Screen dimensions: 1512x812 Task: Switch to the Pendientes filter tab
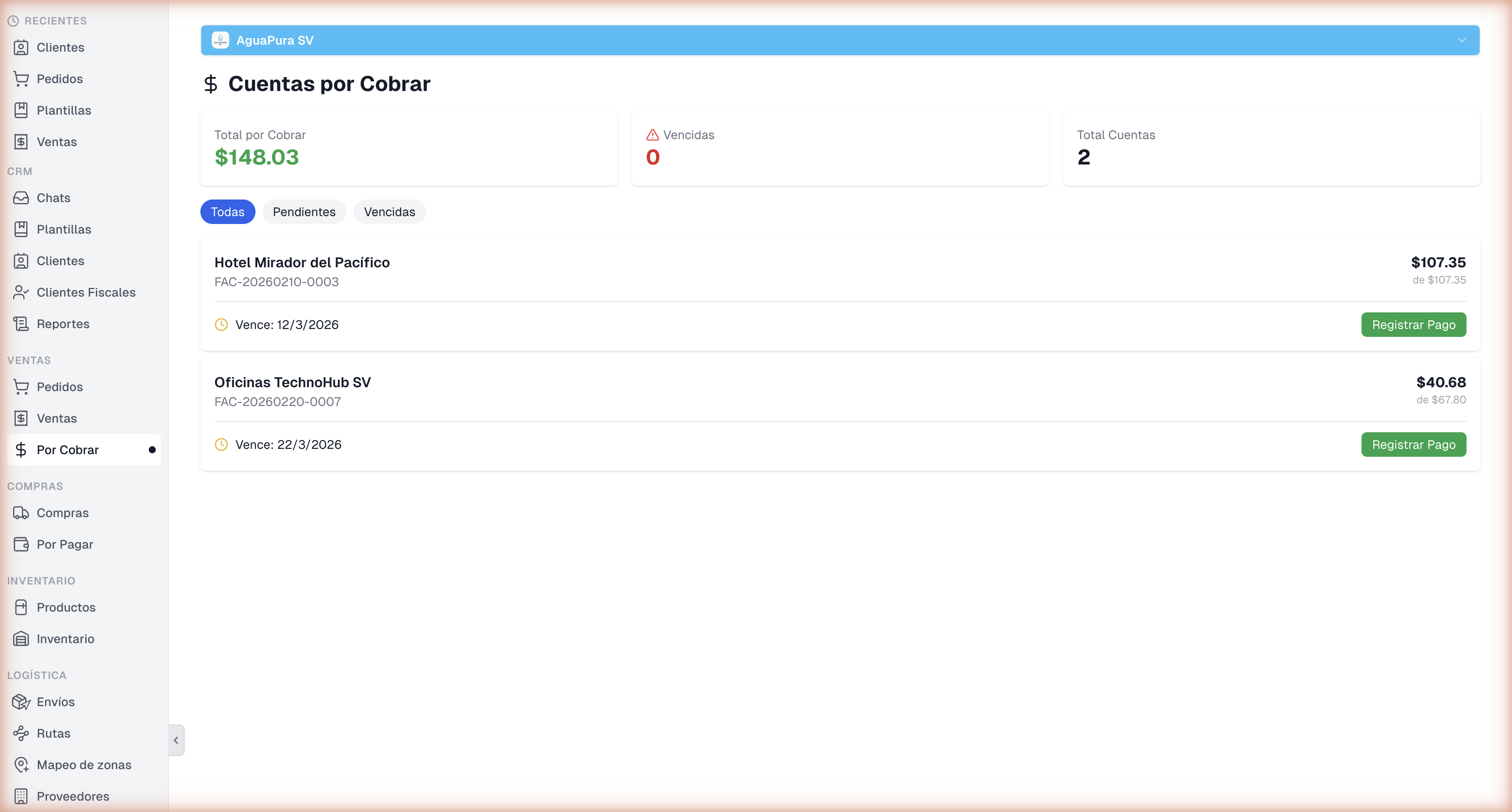coord(304,211)
